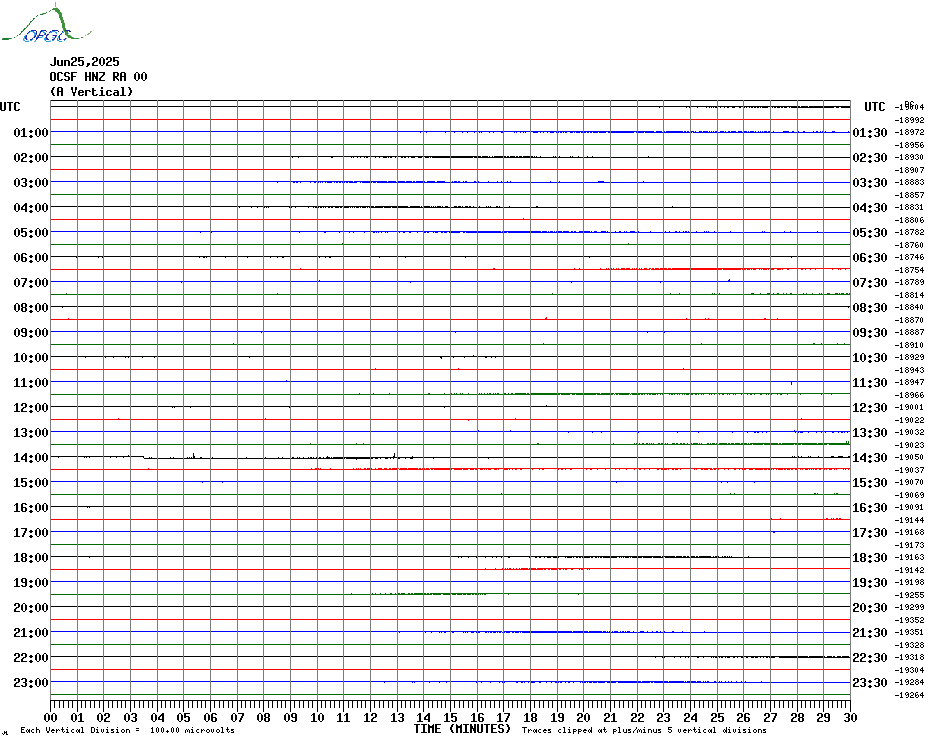Click the '09:30' half-hour label

coord(870,333)
